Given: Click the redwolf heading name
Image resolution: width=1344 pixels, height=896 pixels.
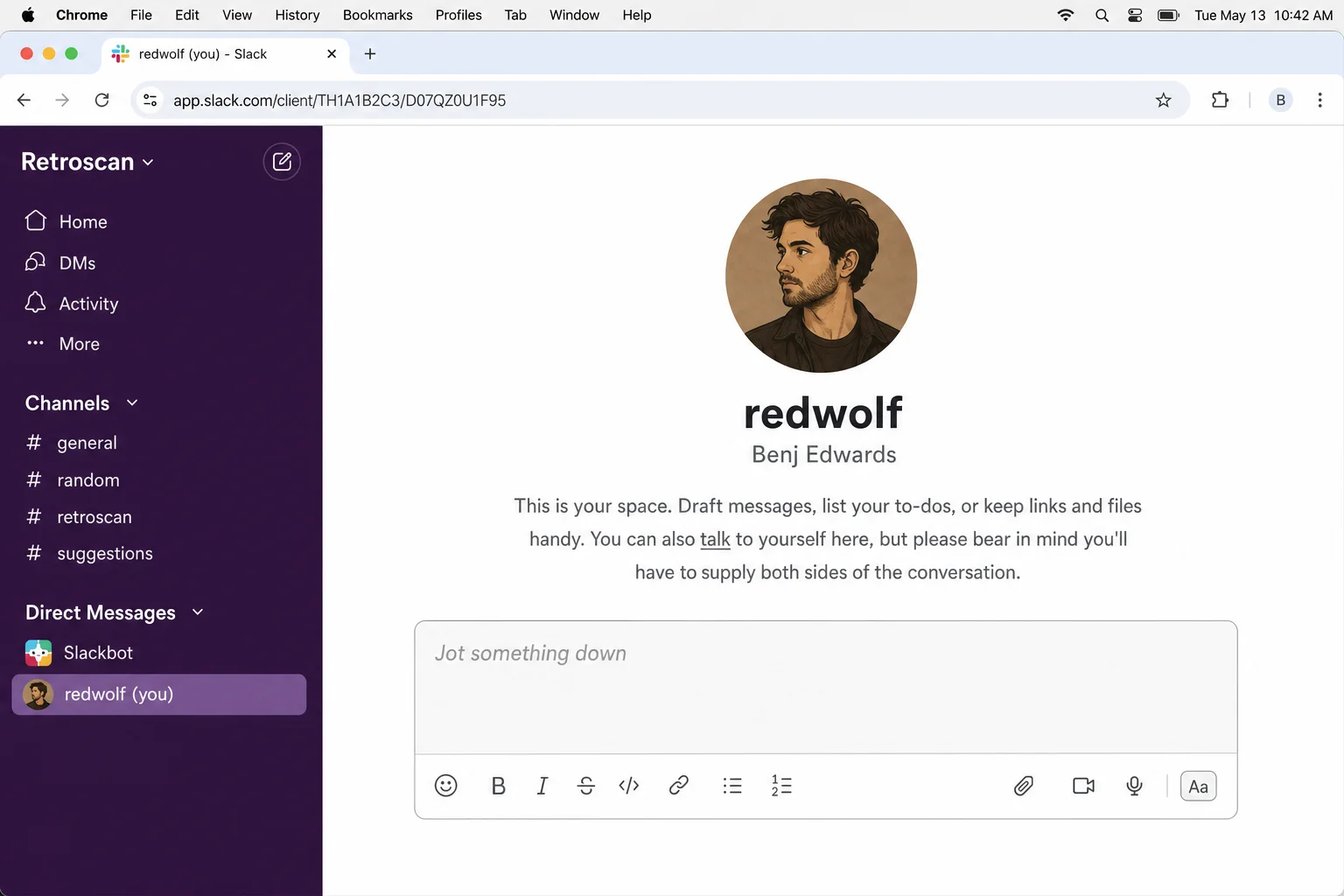Looking at the screenshot, I should click(x=823, y=413).
